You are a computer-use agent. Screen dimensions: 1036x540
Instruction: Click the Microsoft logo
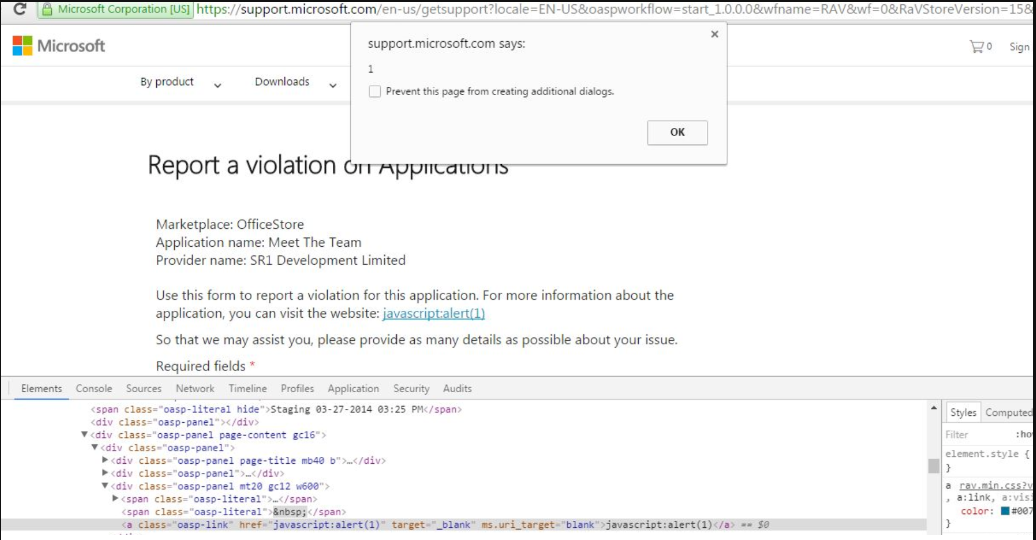click(x=59, y=46)
